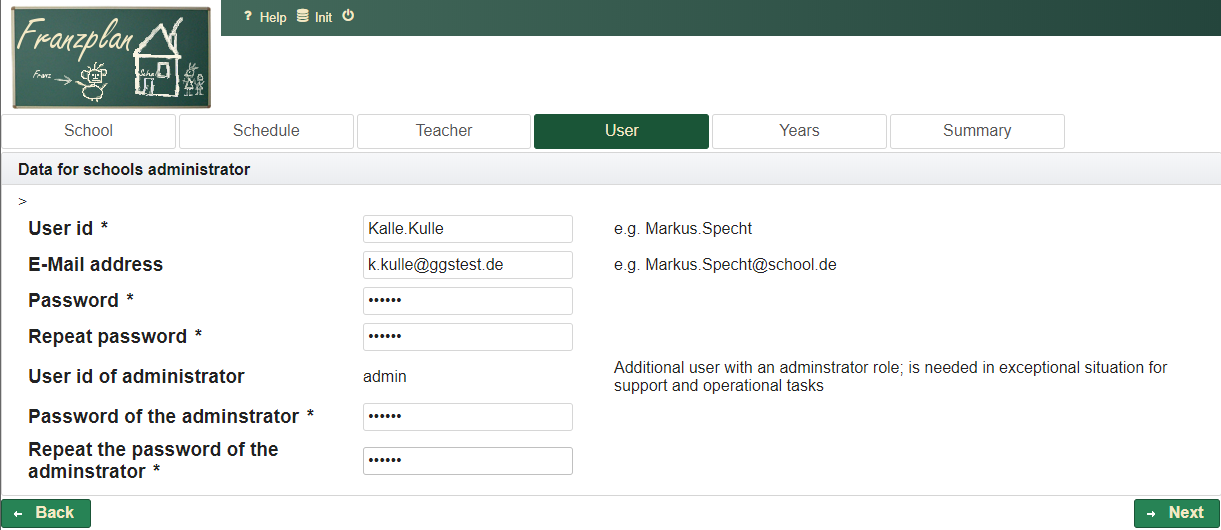Focus the repeat administrator password field
Screen dimensions: 1221x530
click(467, 461)
